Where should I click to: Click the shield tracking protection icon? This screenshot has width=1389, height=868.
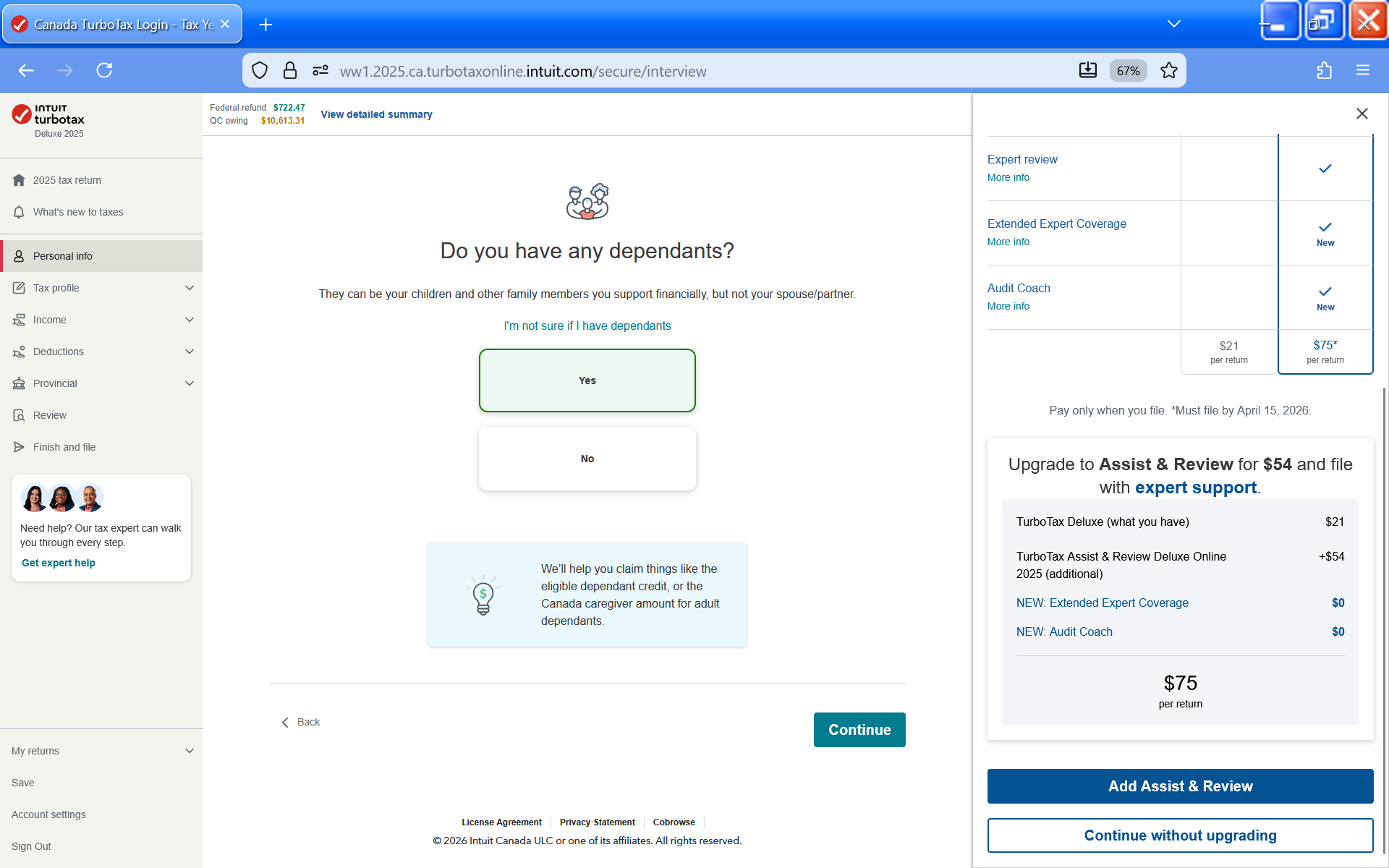(x=260, y=70)
